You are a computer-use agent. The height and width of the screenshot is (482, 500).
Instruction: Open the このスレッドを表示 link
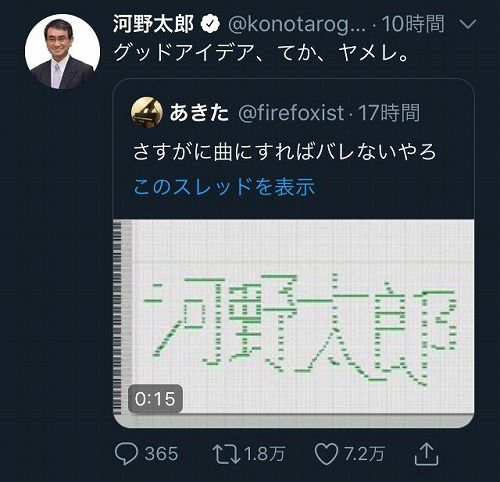pyautogui.click(x=224, y=186)
